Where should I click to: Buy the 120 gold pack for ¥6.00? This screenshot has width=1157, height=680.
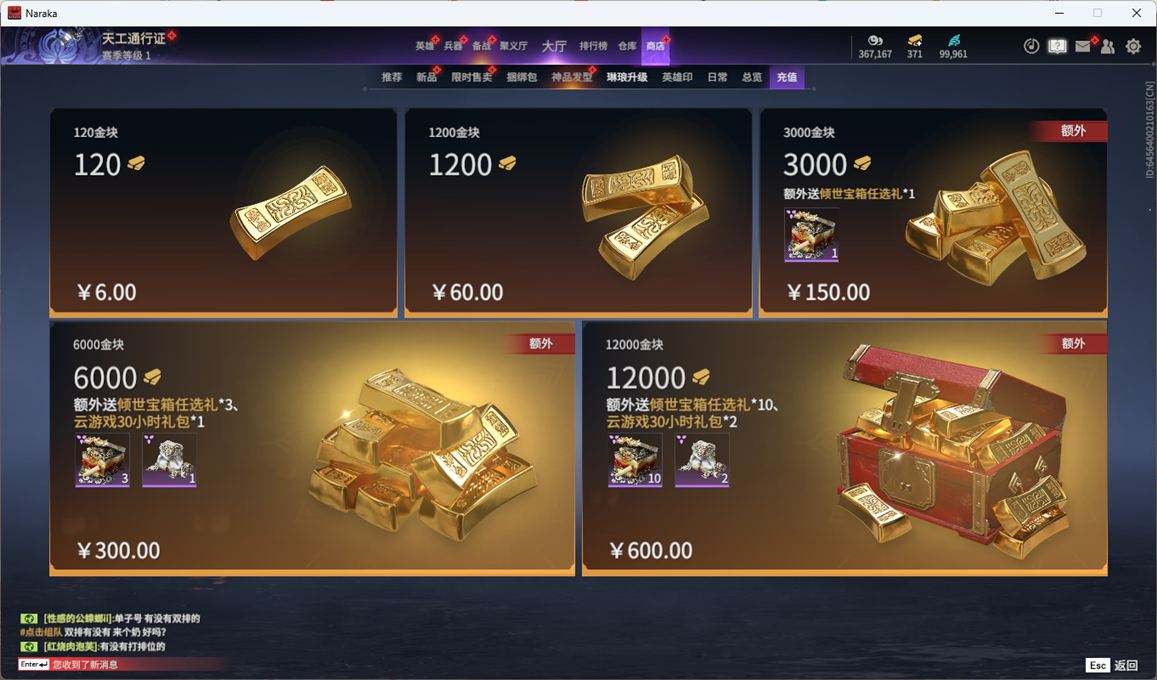click(x=223, y=213)
